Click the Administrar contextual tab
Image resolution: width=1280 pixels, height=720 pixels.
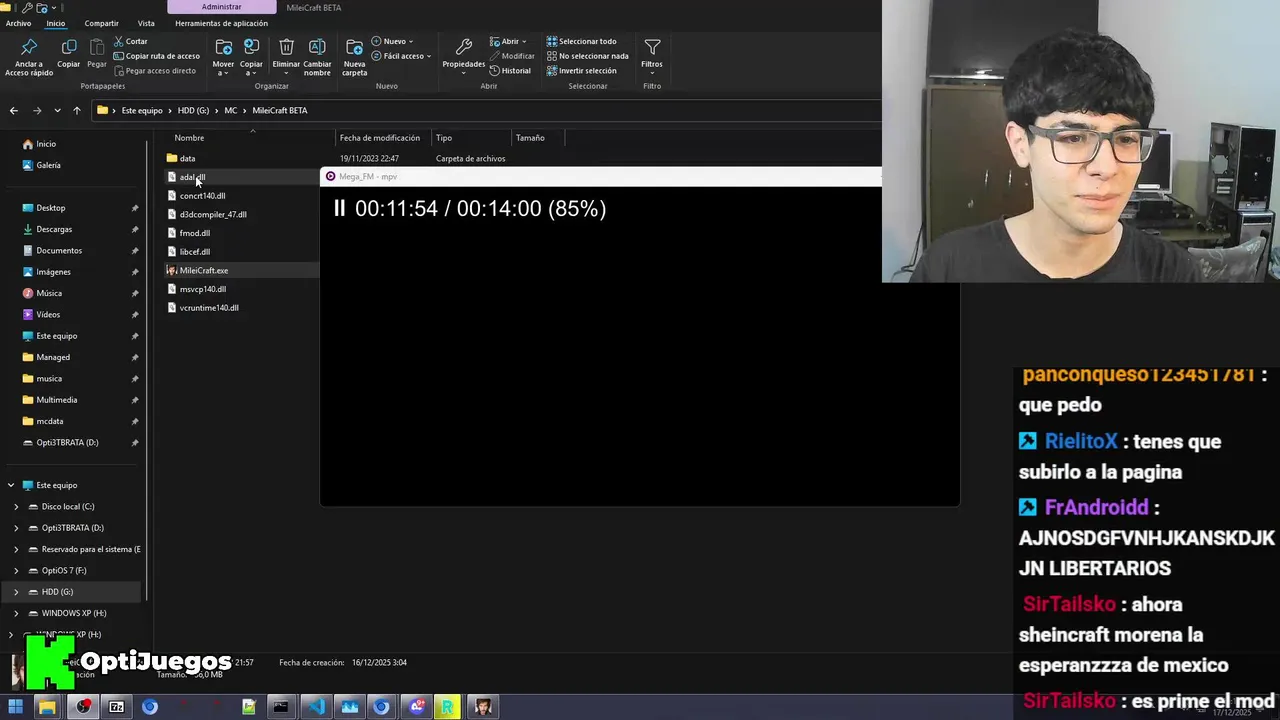(221, 7)
